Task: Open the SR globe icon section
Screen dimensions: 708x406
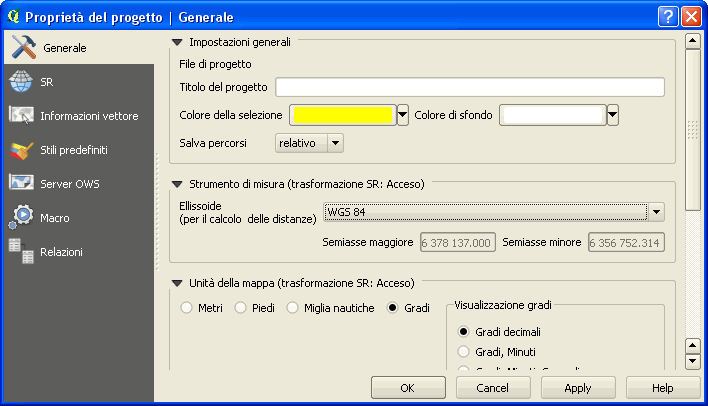Action: pyautogui.click(x=22, y=82)
